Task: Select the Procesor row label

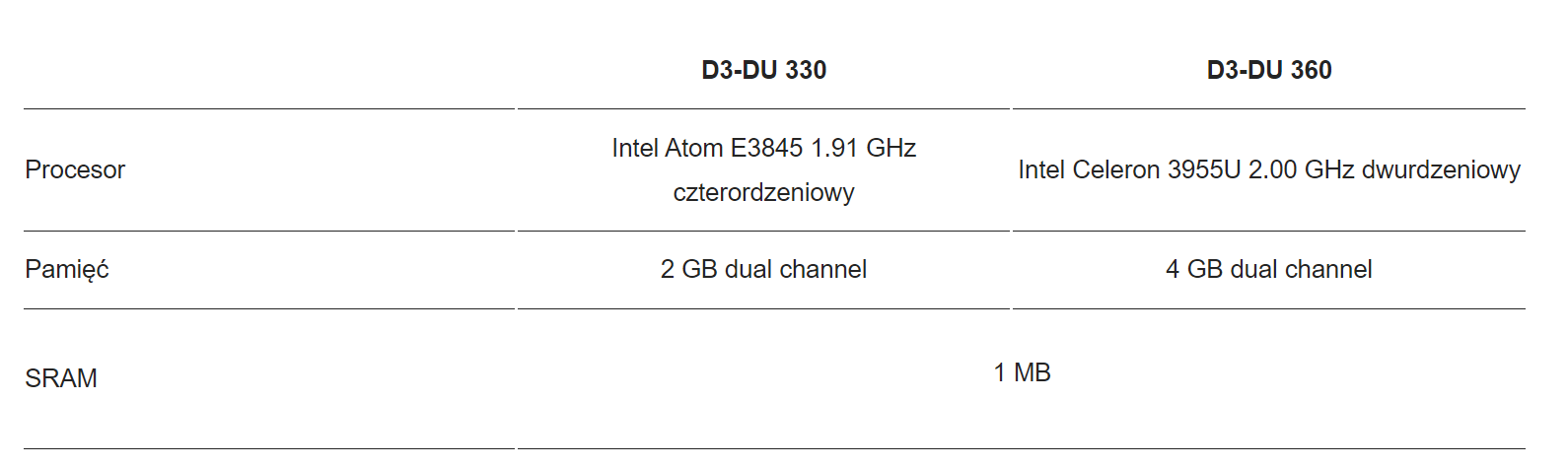Action: click(x=75, y=169)
